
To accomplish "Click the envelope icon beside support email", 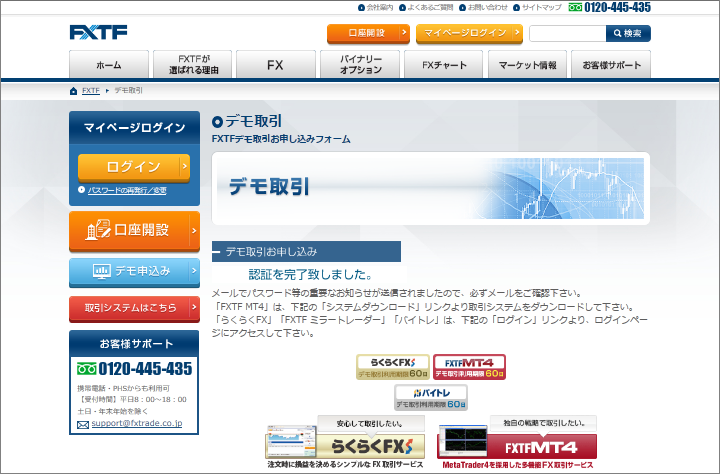I will tap(83, 425).
